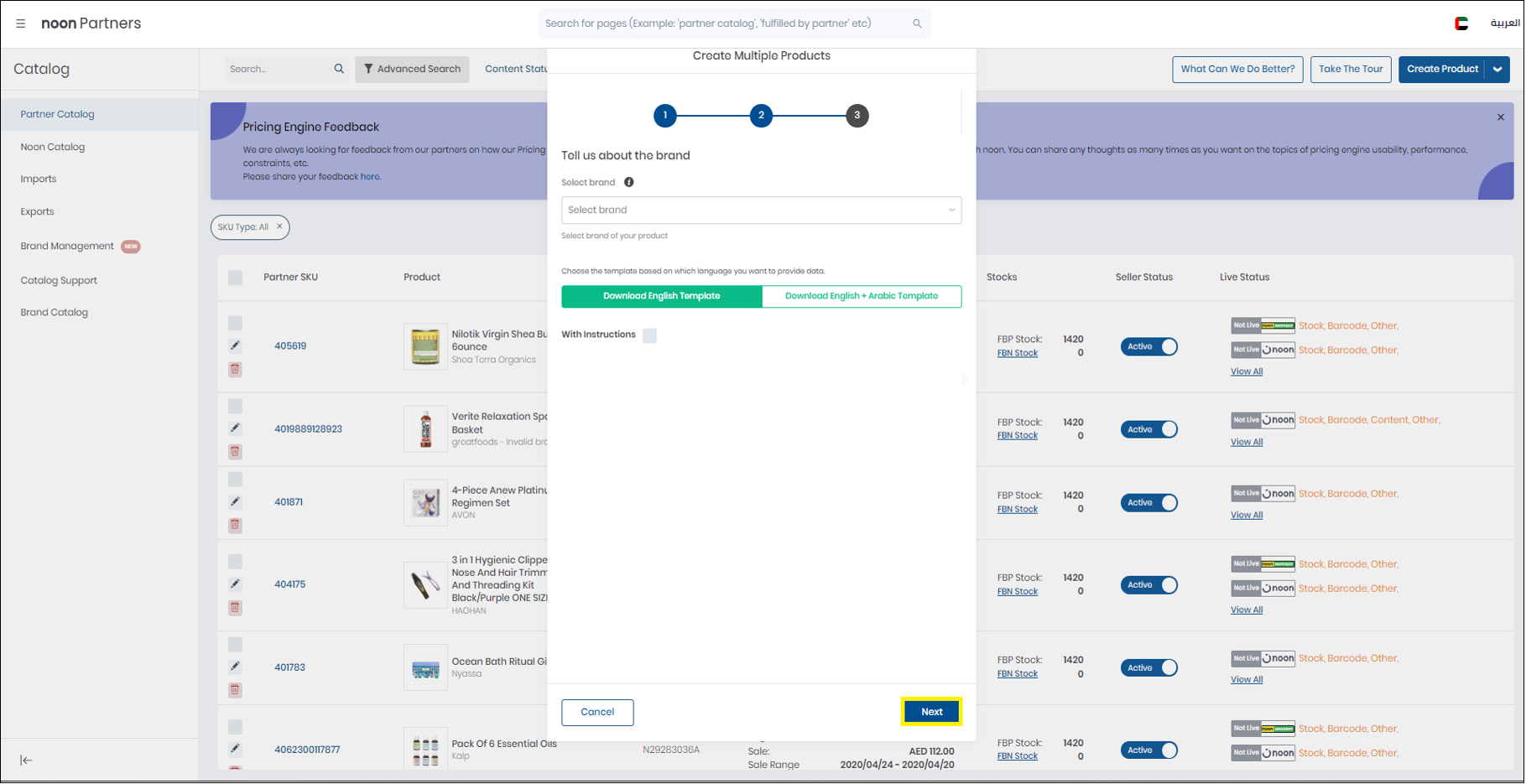Screen dimensions: 1526x784
Task: Collapse the sidebar using bottom-left arrow icon
Action: pos(26,760)
